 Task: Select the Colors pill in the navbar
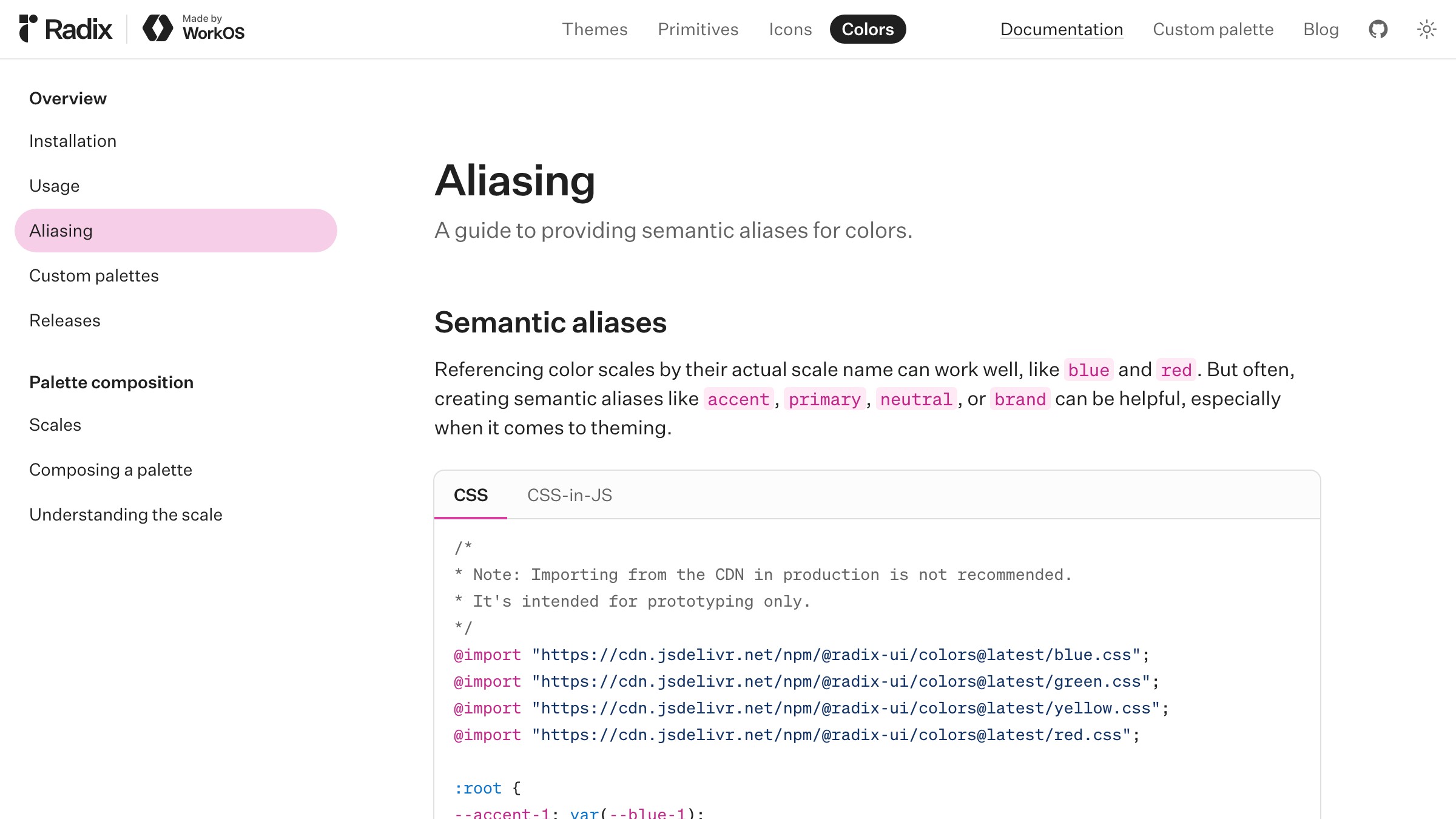868,29
